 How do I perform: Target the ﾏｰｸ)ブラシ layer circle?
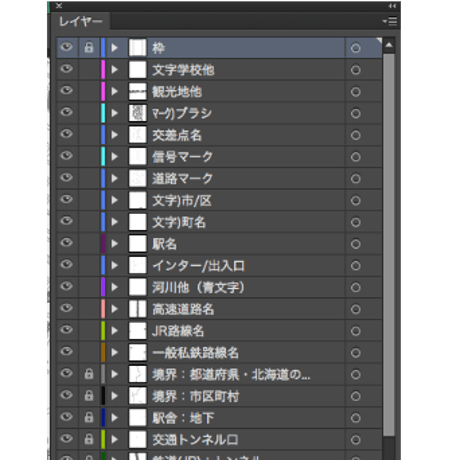(356, 113)
